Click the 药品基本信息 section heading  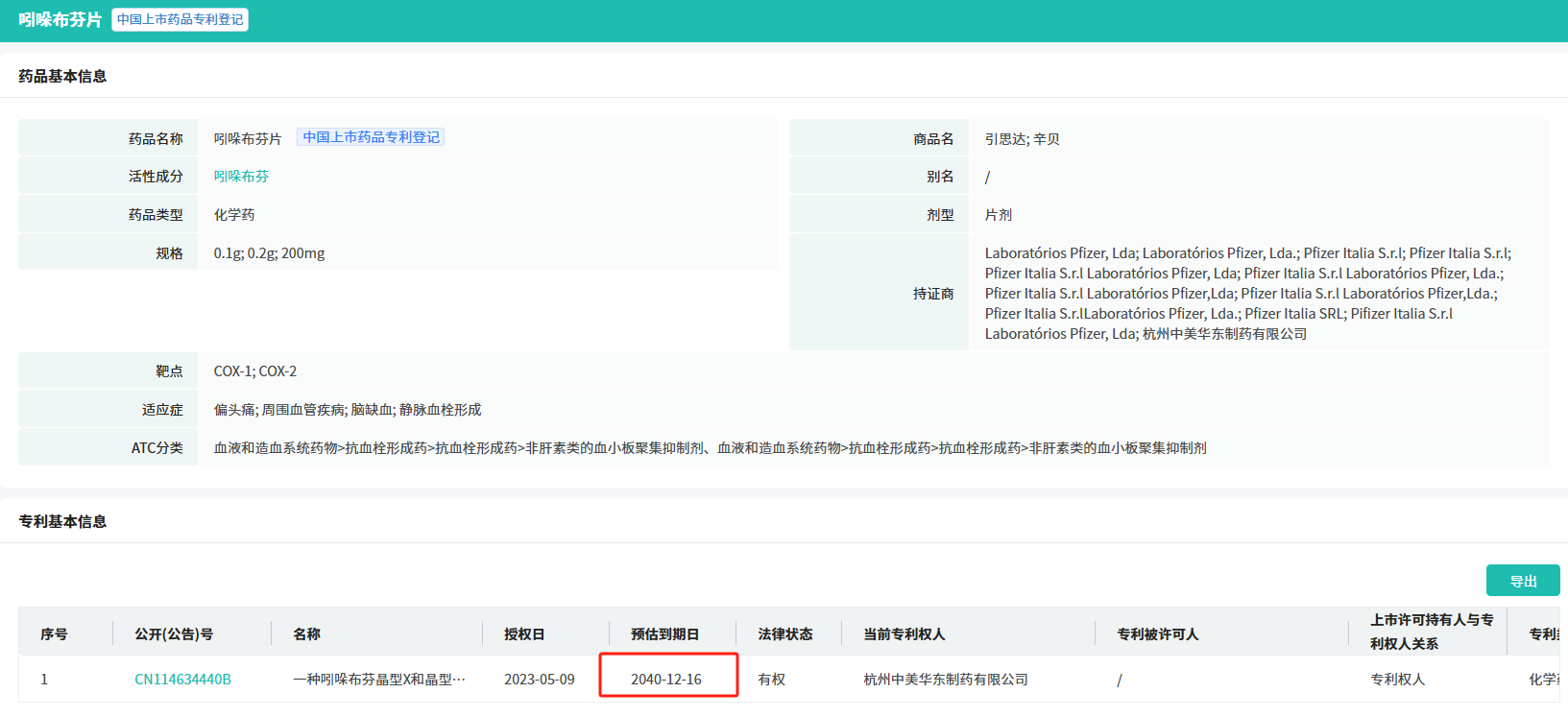click(62, 76)
